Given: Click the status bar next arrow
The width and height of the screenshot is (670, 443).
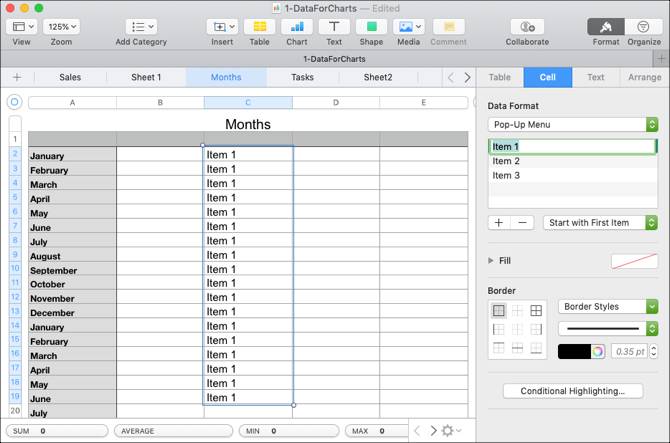Looking at the screenshot, I should (x=433, y=431).
